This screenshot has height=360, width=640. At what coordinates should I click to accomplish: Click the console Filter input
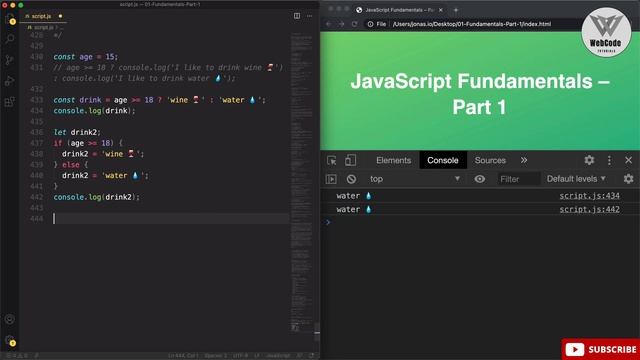(518, 179)
